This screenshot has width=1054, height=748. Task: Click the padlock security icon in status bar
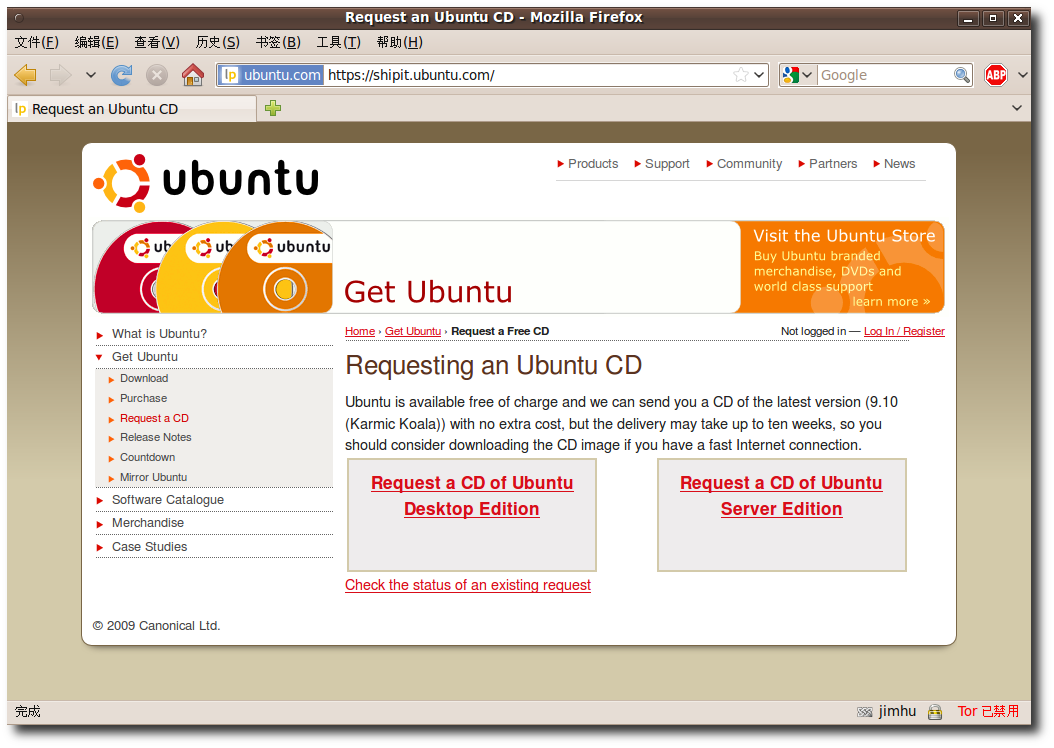pos(935,712)
